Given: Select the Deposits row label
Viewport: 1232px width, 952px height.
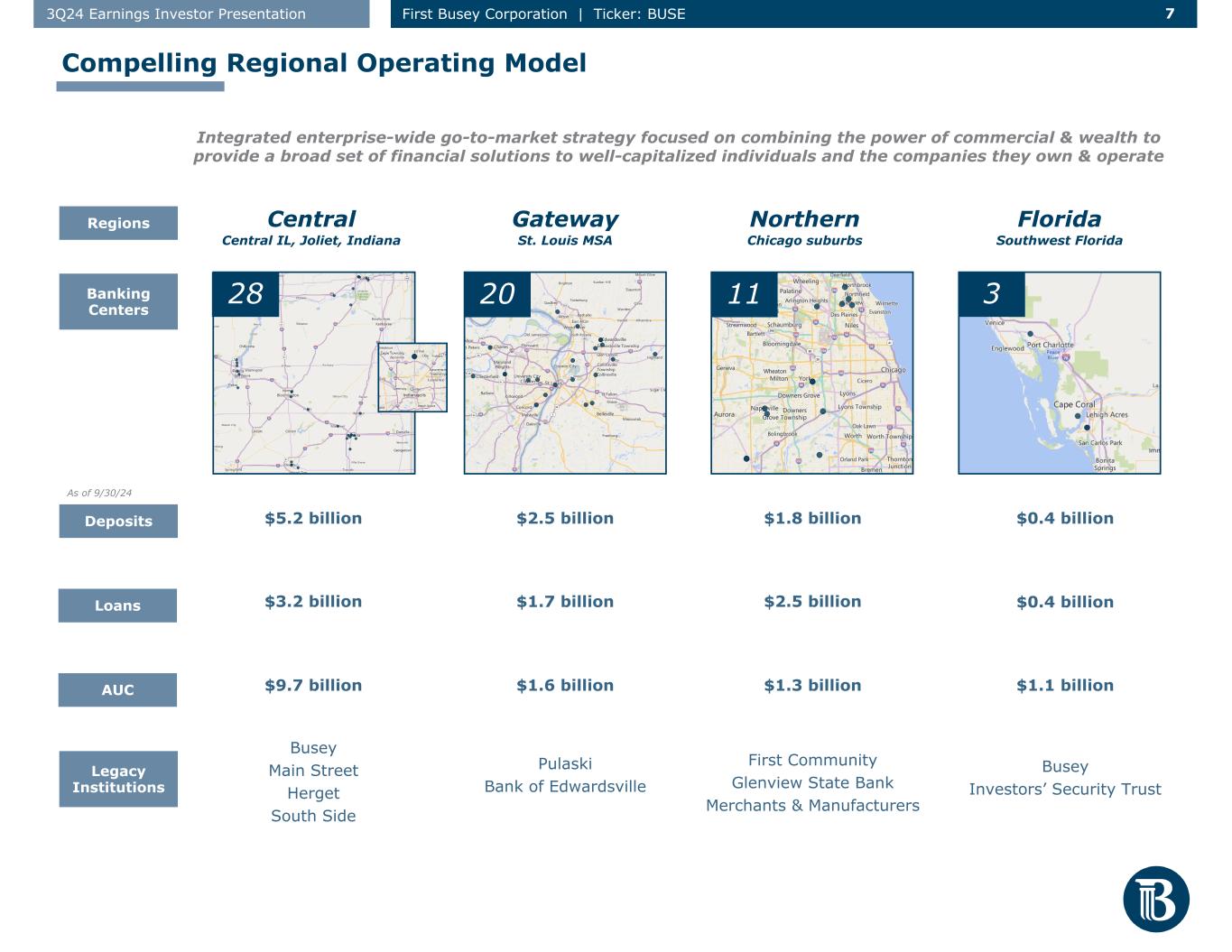Looking at the screenshot, I should pyautogui.click(x=118, y=522).
